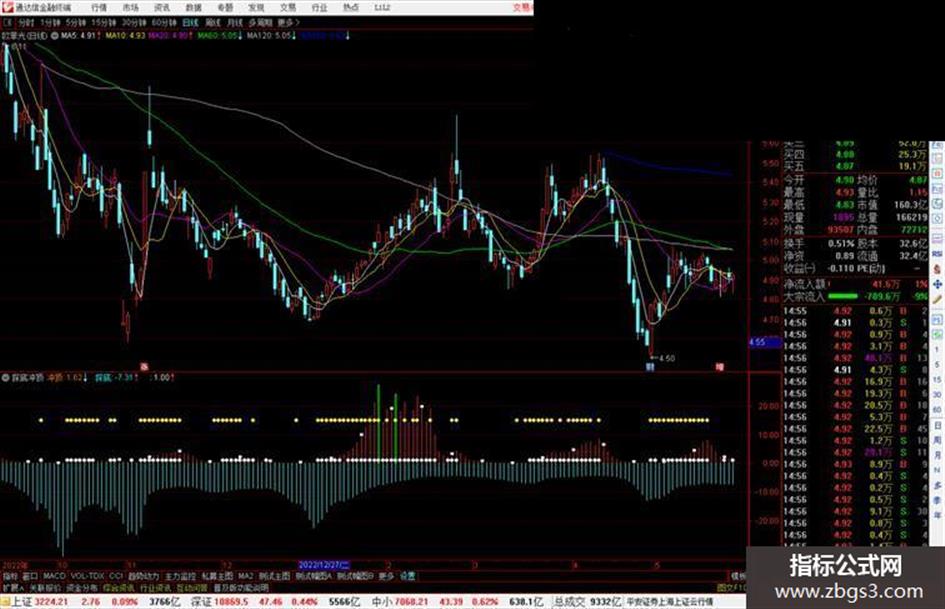Open the 资金分布 tab
This screenshot has height=609, width=945.
click(x=81, y=587)
